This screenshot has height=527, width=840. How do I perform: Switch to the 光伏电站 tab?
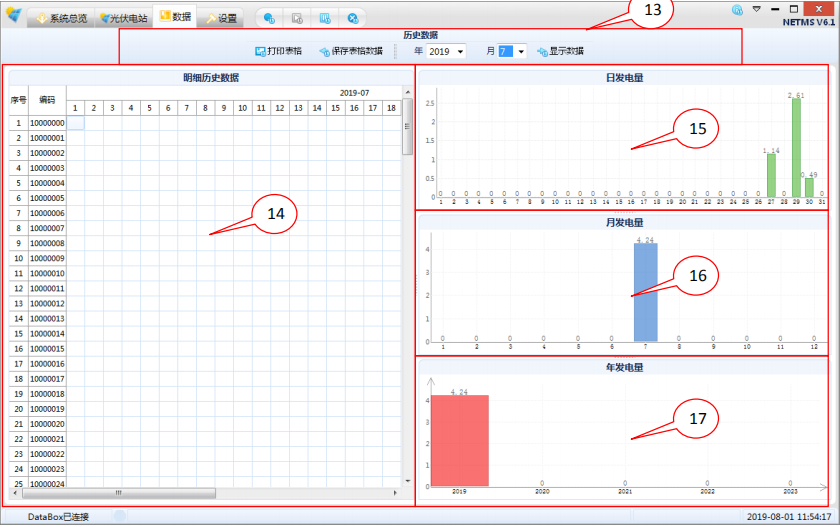point(122,18)
